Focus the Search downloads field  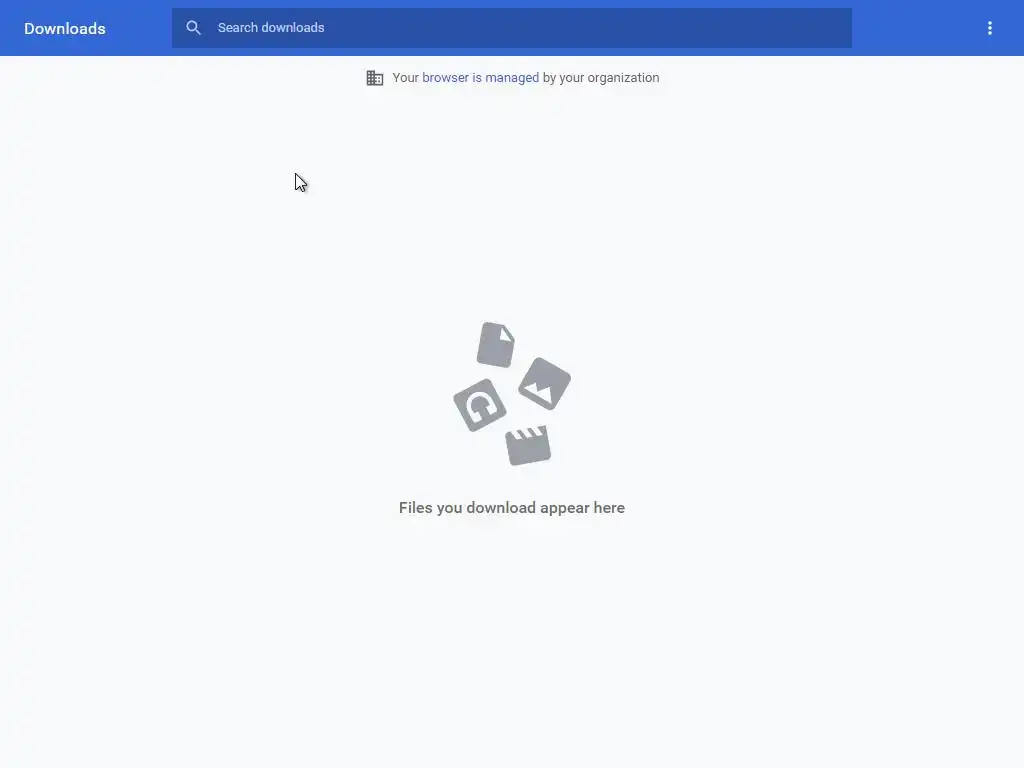pos(511,28)
